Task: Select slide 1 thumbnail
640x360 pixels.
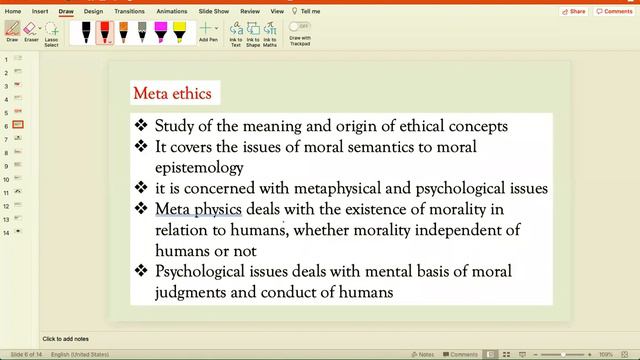Action: [18, 58]
